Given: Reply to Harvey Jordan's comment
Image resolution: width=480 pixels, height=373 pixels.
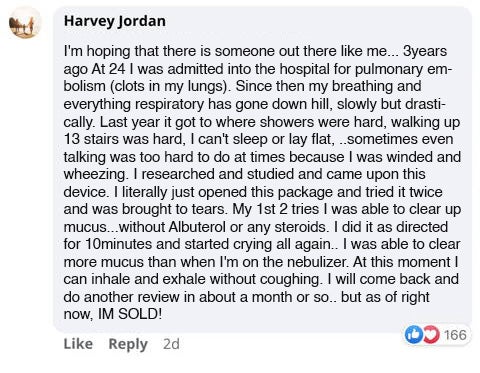Looking at the screenshot, I should [128, 344].
